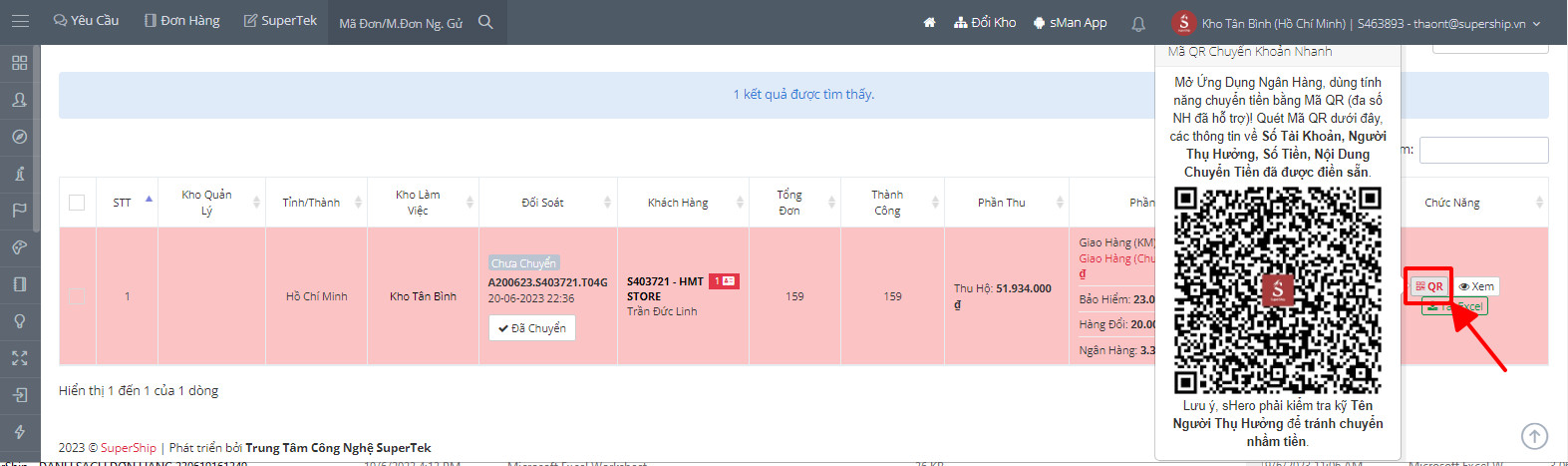
Task: Open the QR code button in Chức Năng
Action: pyautogui.click(x=1428, y=286)
